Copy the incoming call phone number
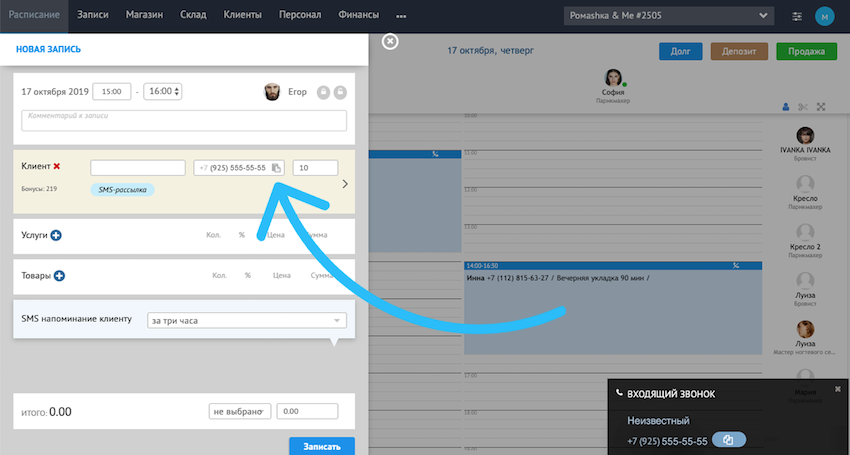Viewport: 850px width, 455px height. pos(729,440)
